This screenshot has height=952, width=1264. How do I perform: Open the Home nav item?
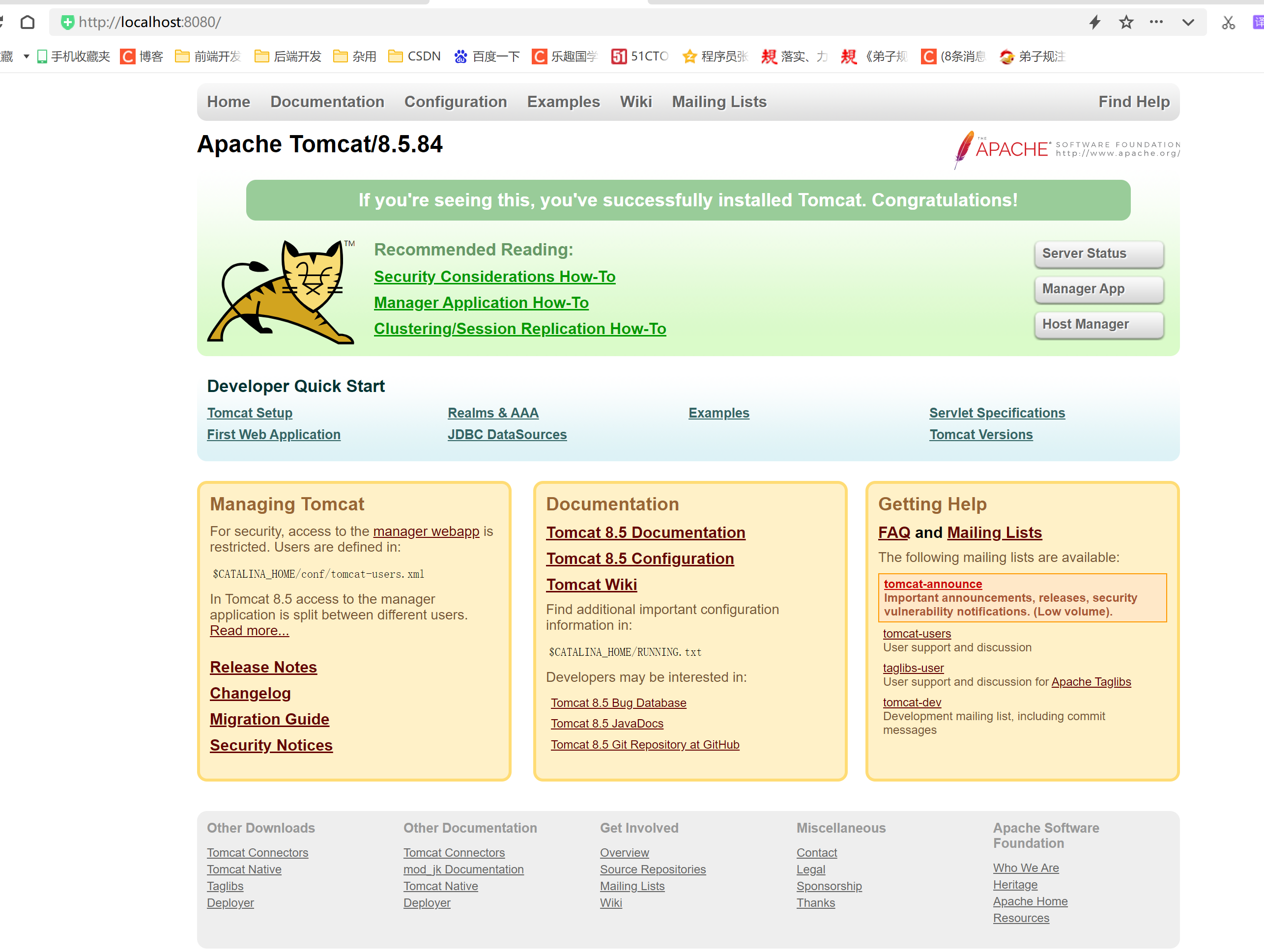pyautogui.click(x=229, y=102)
